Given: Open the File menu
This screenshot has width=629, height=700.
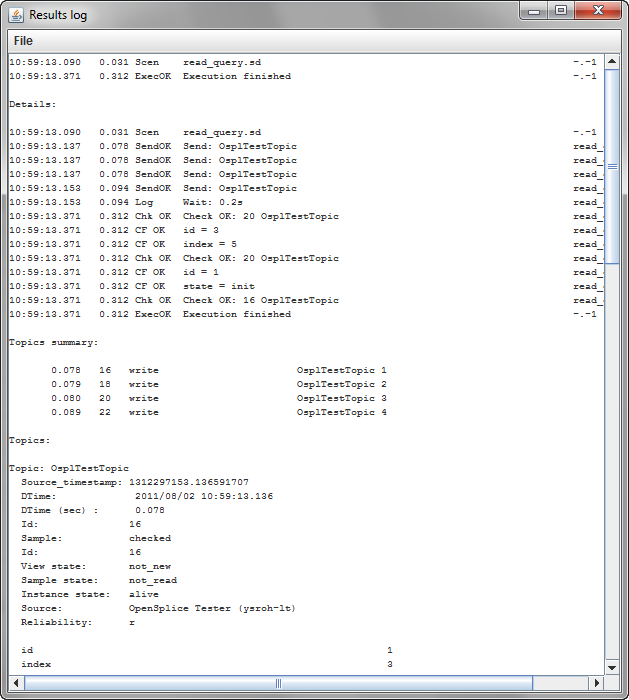Looking at the screenshot, I should pos(23,41).
